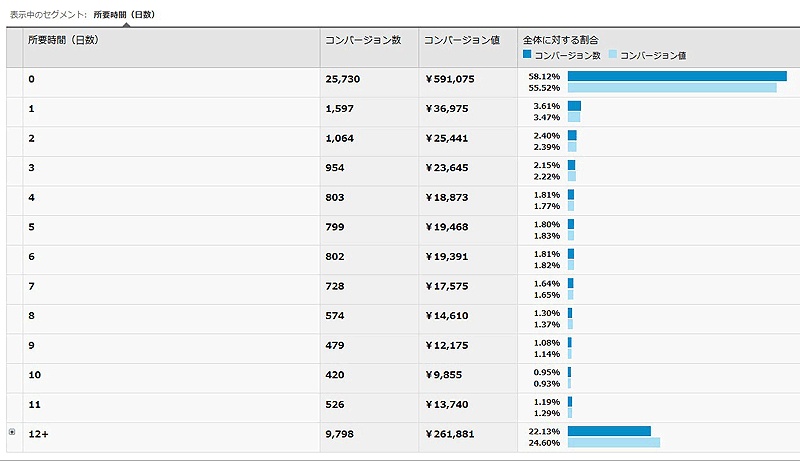Click the 58.12% conversion count bar
This screenshot has width=800, height=462.
[676, 76]
